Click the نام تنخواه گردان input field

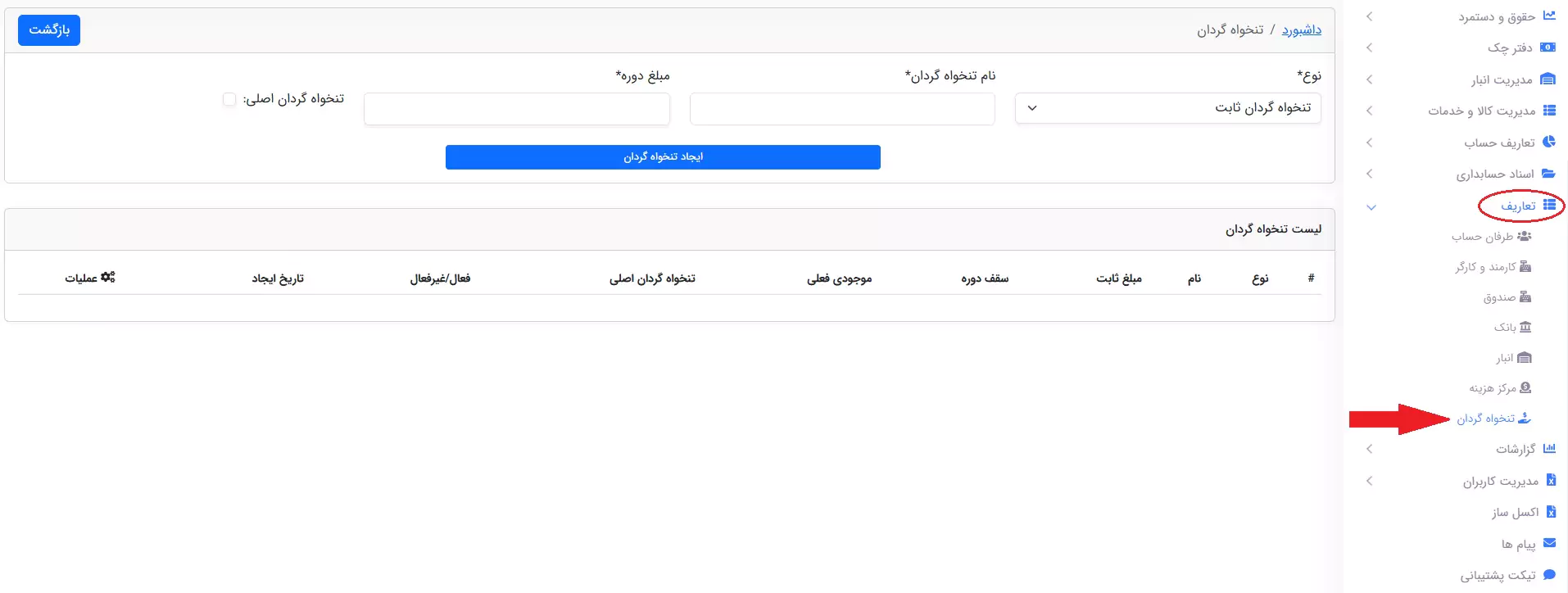point(842,109)
